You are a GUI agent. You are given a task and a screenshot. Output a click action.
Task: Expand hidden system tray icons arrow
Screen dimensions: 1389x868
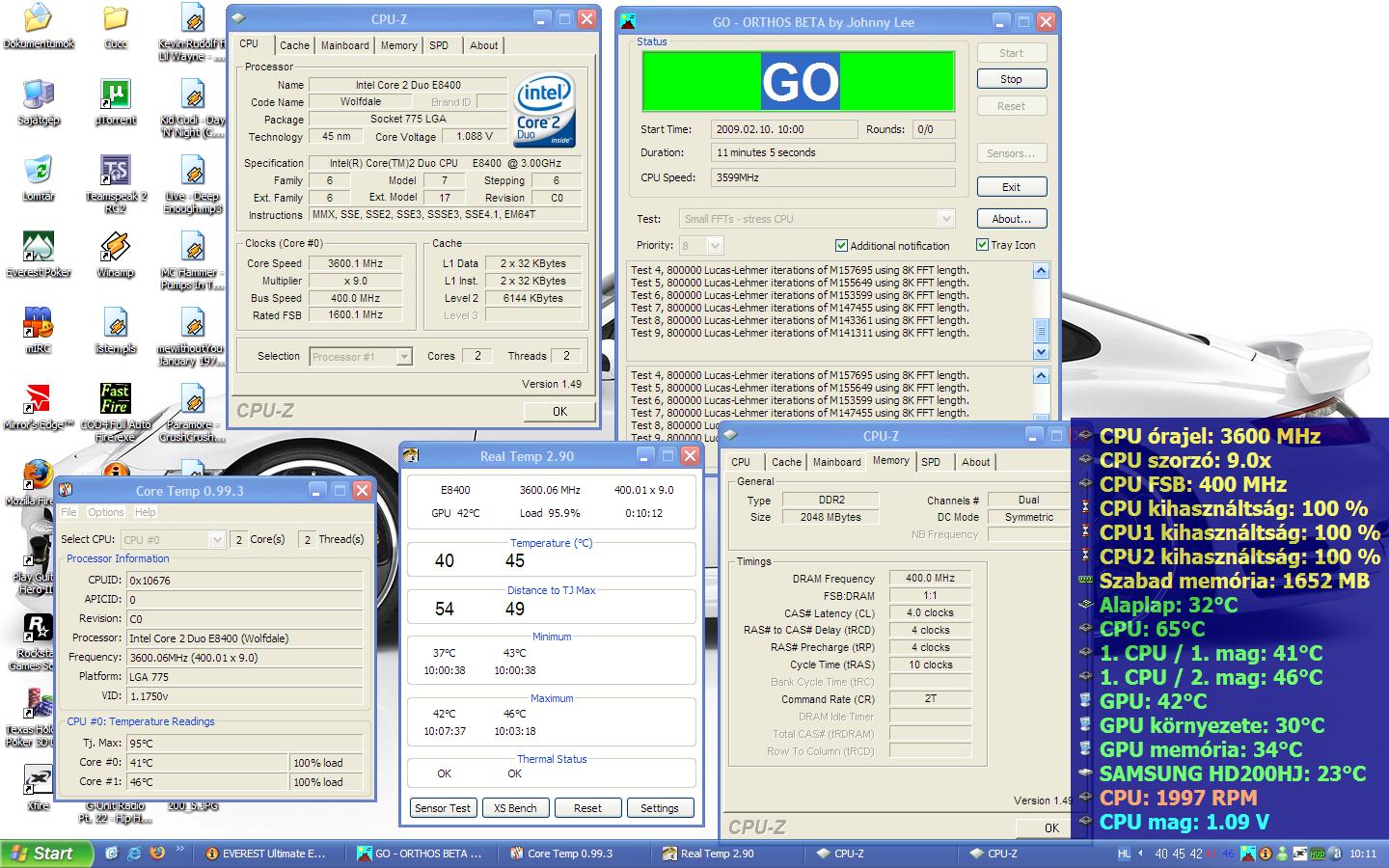click(x=1140, y=854)
